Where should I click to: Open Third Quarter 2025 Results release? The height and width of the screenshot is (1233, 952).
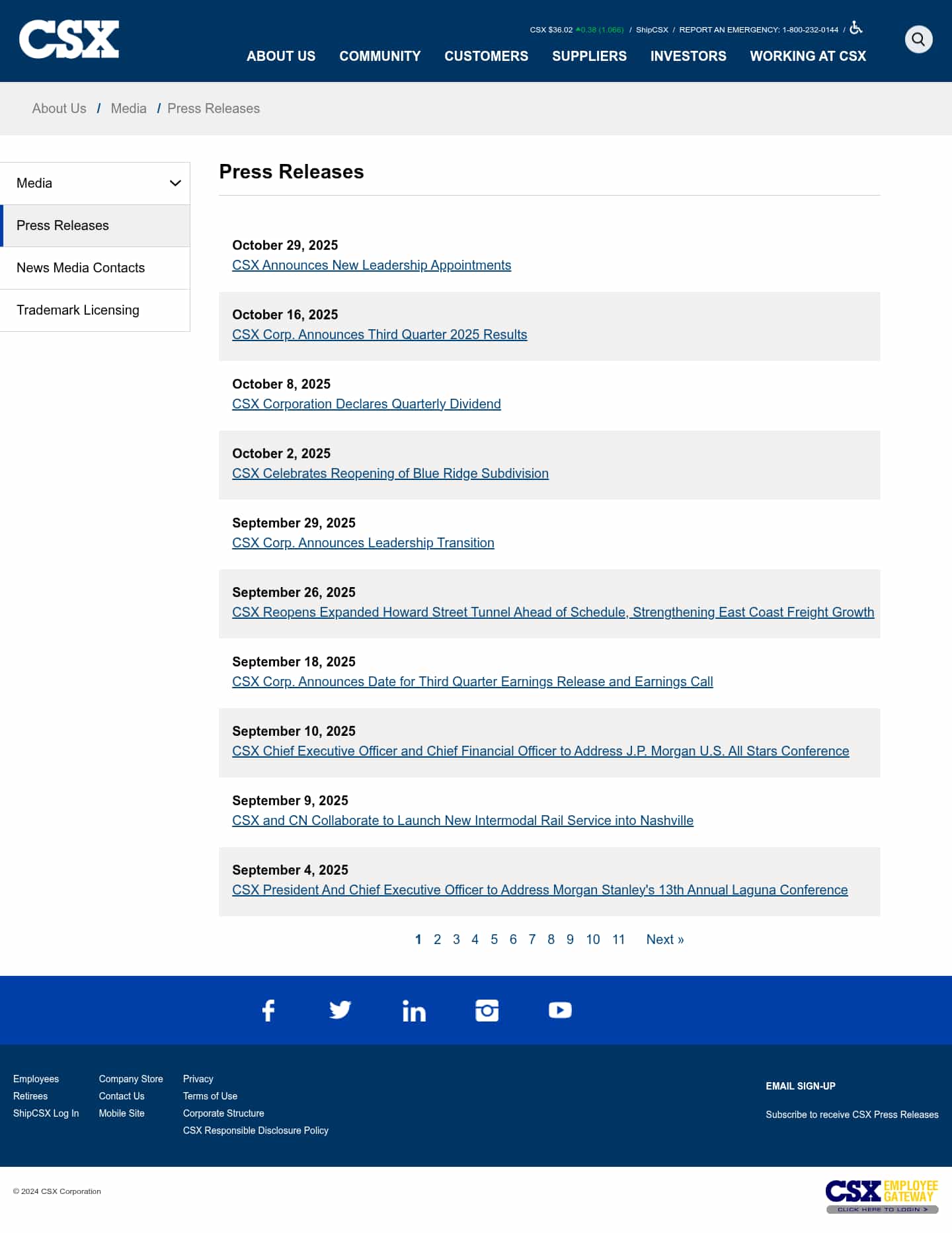coord(379,335)
